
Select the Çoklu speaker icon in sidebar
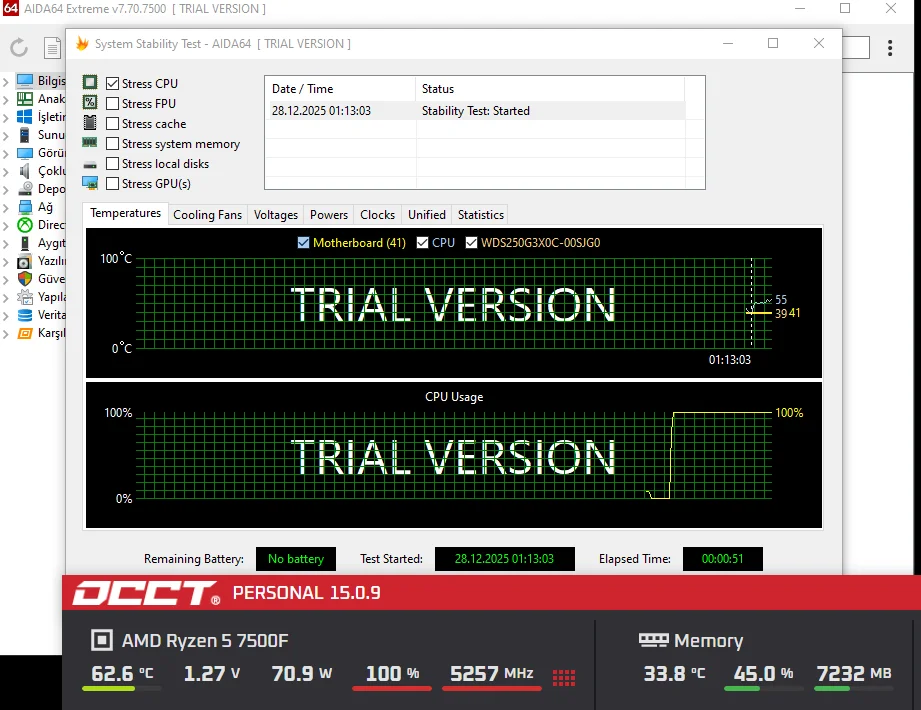click(25, 171)
